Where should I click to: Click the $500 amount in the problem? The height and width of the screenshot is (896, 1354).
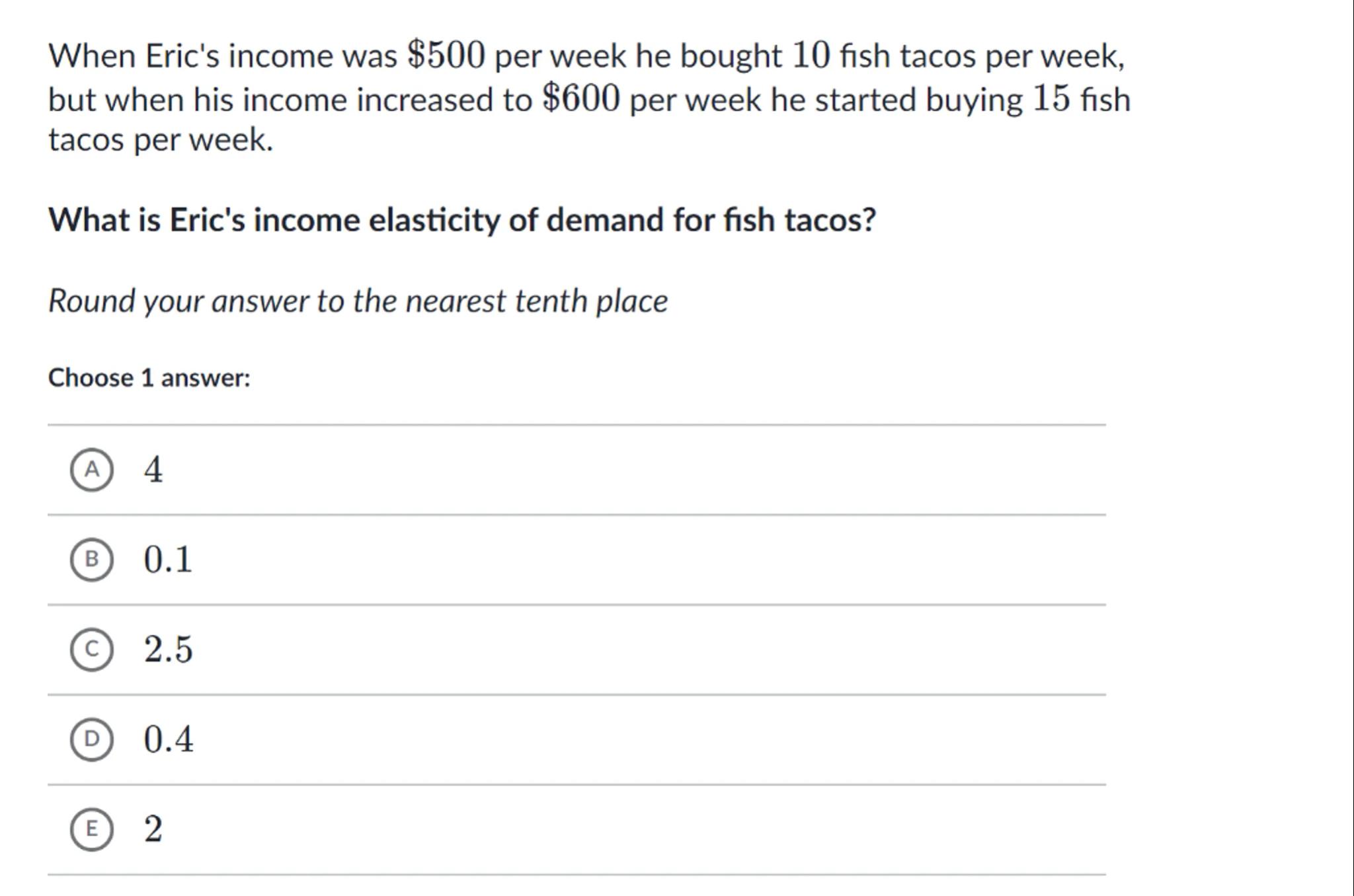pyautogui.click(x=446, y=56)
